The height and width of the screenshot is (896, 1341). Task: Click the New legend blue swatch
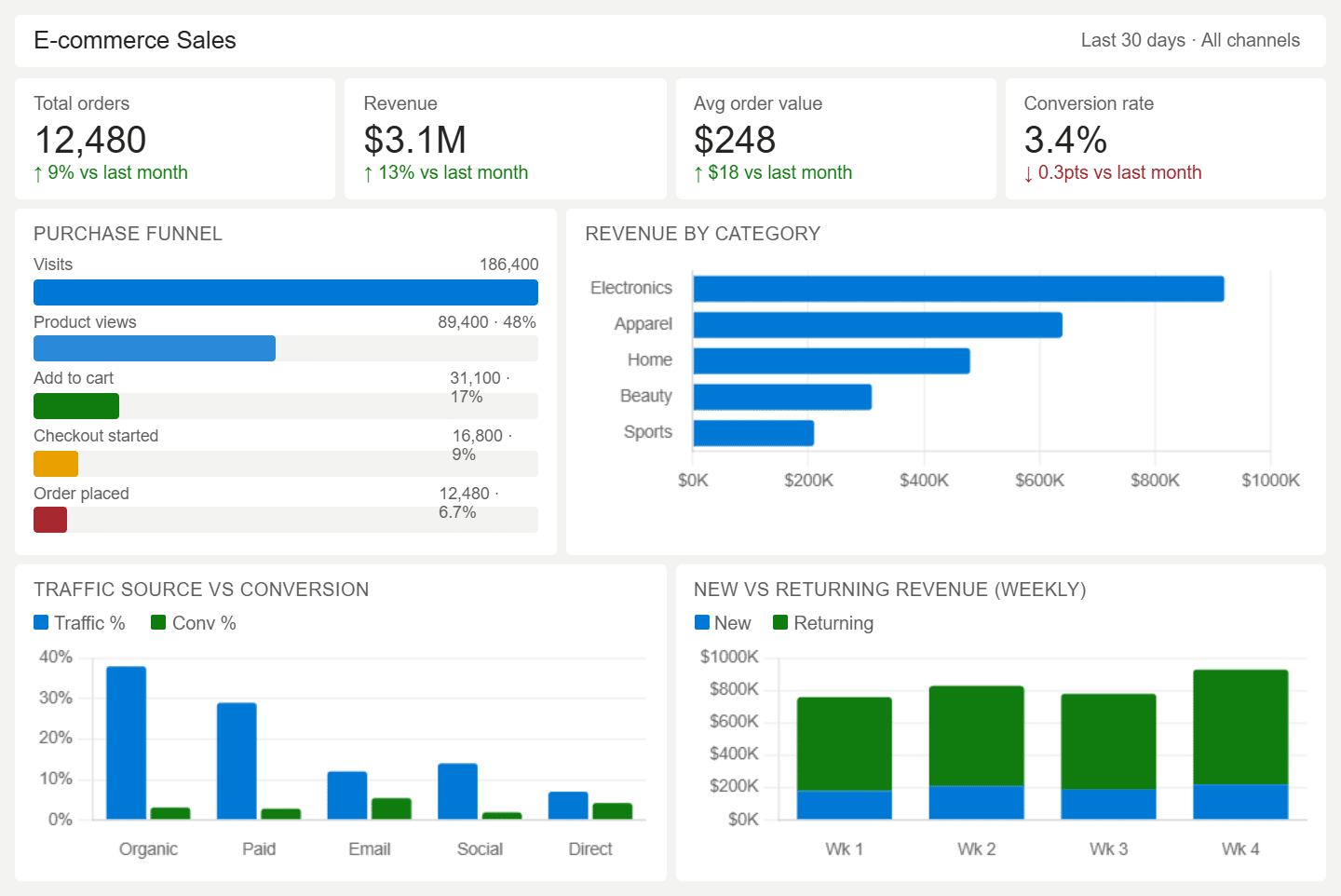tap(702, 622)
